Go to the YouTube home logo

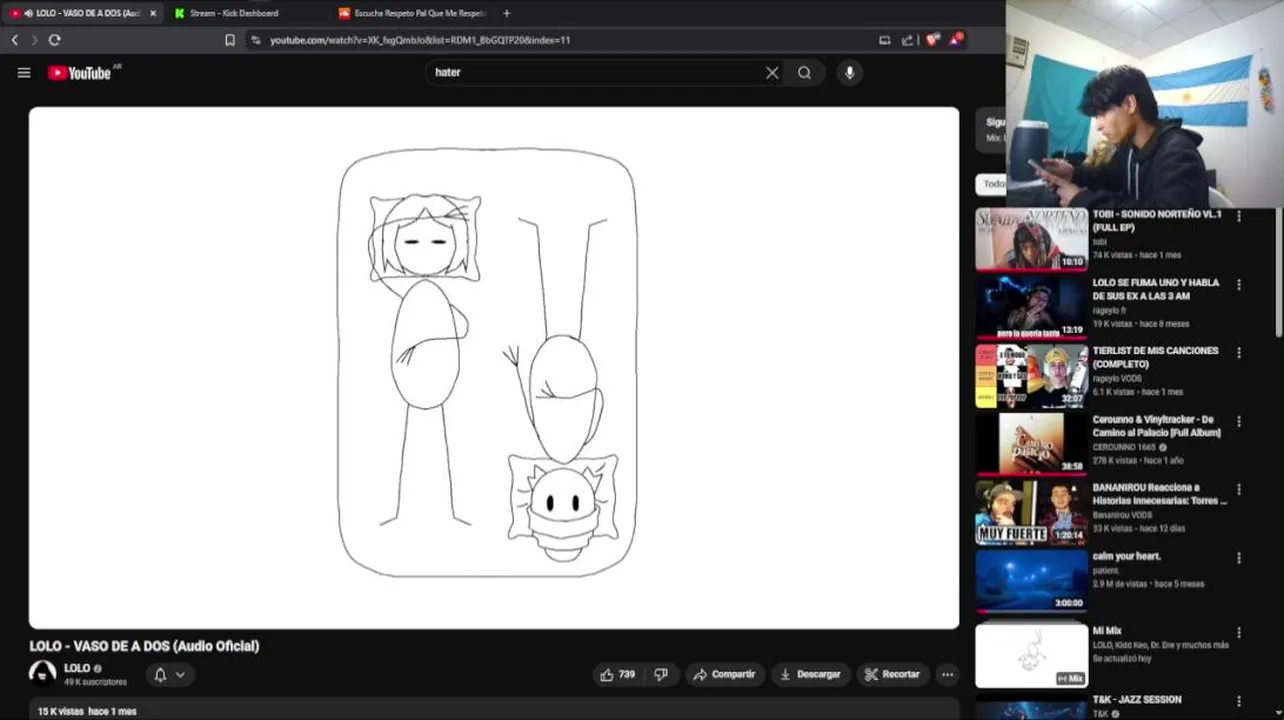[79, 73]
